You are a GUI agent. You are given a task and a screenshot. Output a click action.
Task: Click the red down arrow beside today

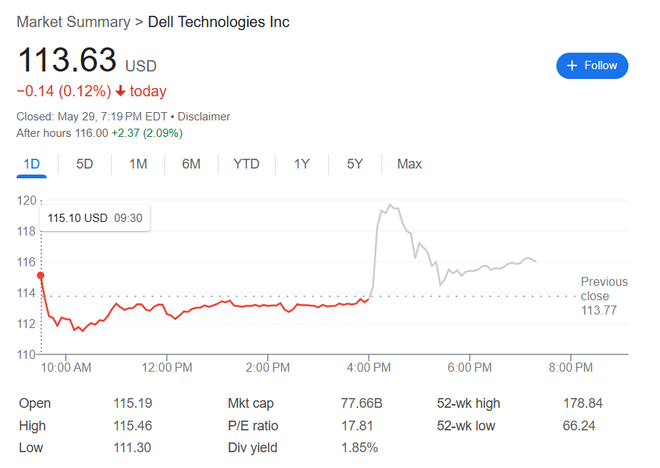pyautogui.click(x=120, y=91)
